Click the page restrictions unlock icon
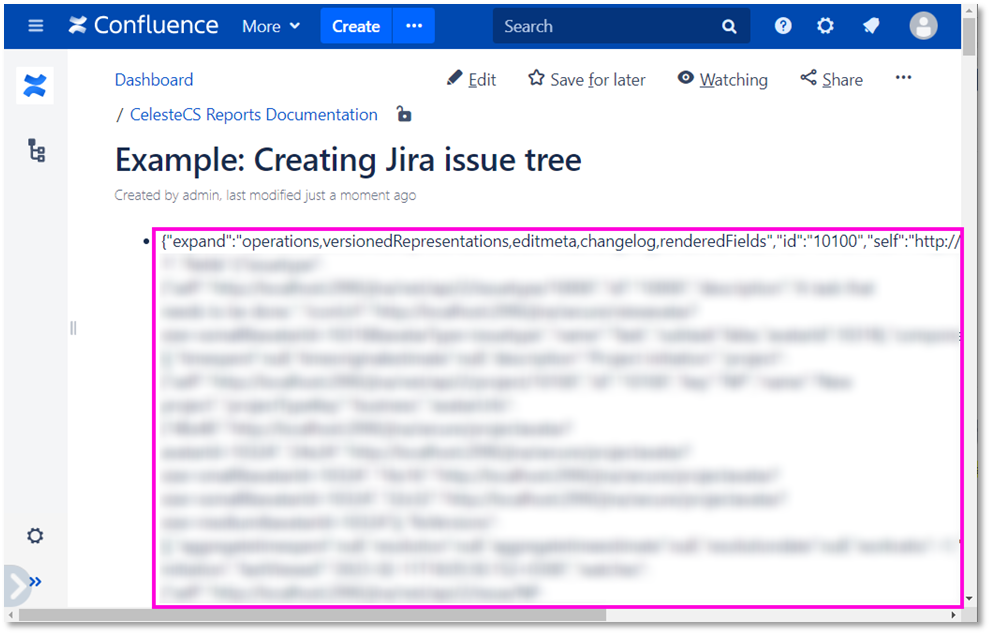 pyautogui.click(x=404, y=114)
